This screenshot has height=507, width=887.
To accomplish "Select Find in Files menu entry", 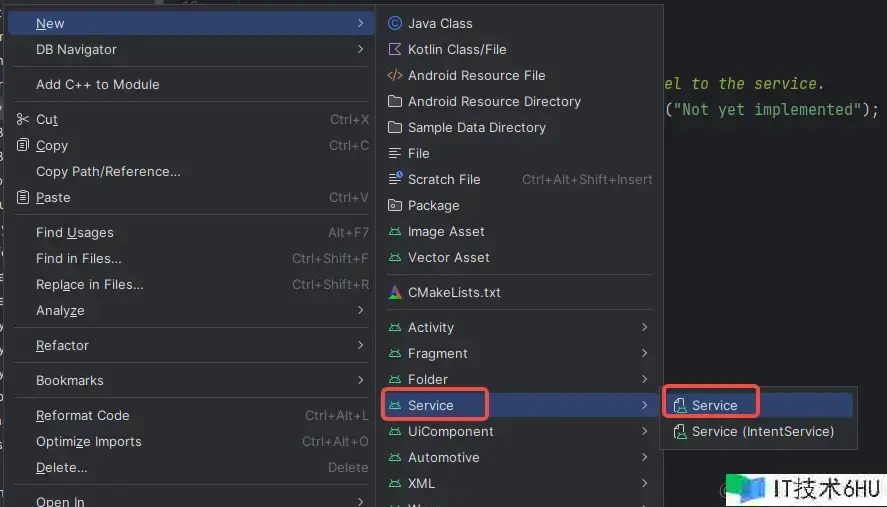I will pyautogui.click(x=78, y=258).
